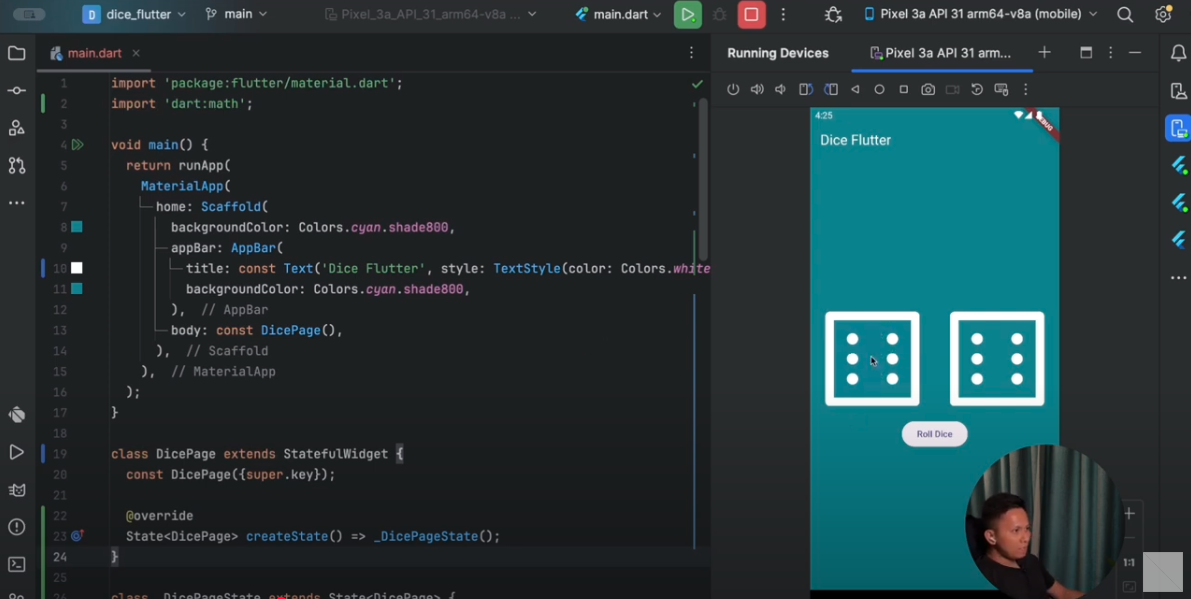The height and width of the screenshot is (599, 1191).
Task: Open the Device Manager tool window
Action: [x=1178, y=90]
